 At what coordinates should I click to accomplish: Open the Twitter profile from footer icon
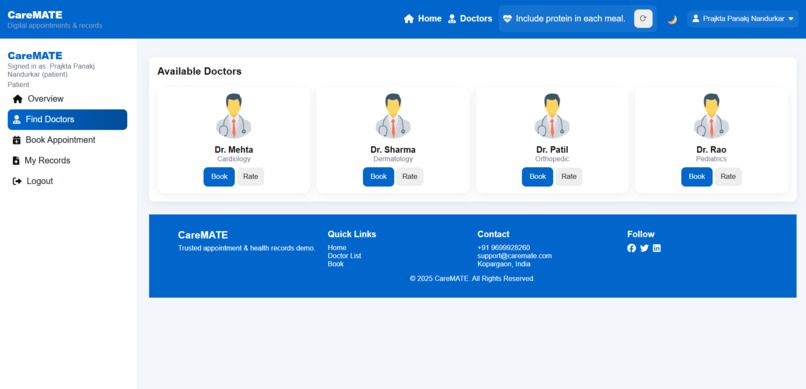644,248
